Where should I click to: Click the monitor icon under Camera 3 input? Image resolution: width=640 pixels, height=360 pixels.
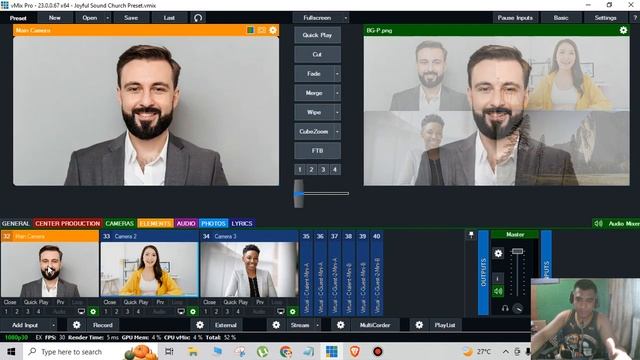coord(281,311)
